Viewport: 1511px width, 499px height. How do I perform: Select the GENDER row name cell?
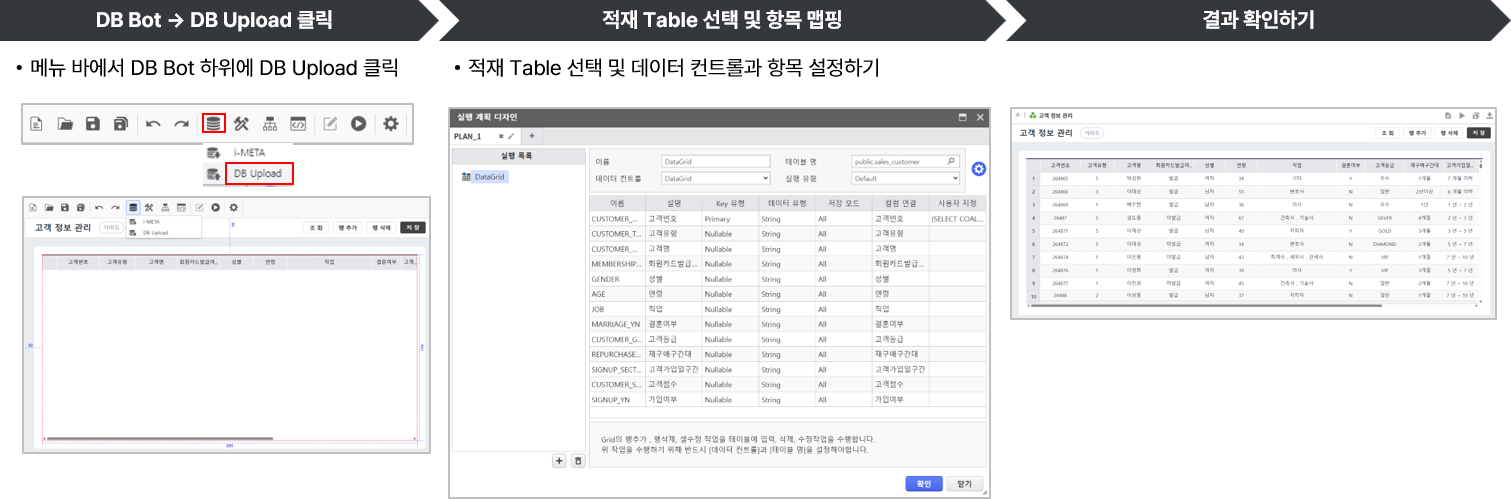tap(616, 279)
